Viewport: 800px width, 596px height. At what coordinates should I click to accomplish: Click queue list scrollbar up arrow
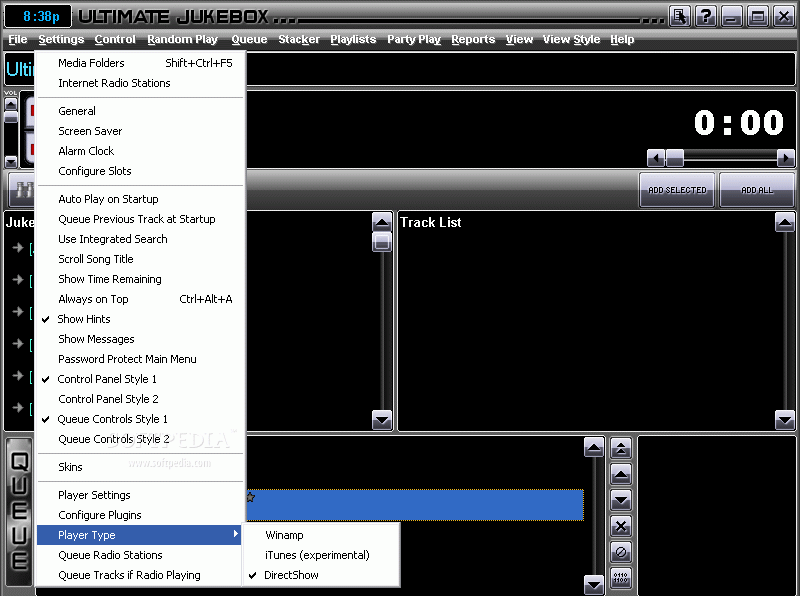(594, 448)
